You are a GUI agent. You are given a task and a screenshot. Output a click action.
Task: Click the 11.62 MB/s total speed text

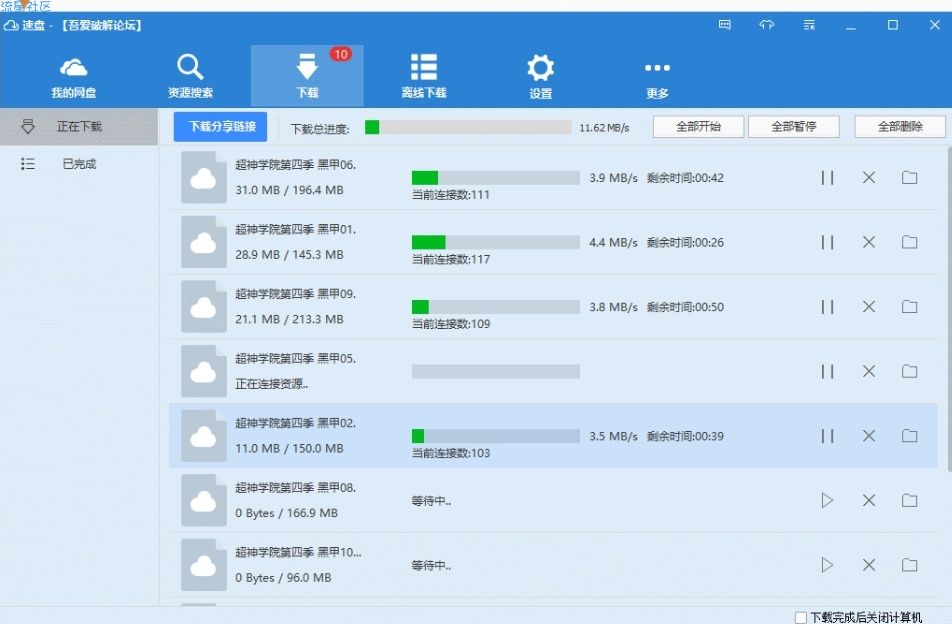[x=604, y=127]
